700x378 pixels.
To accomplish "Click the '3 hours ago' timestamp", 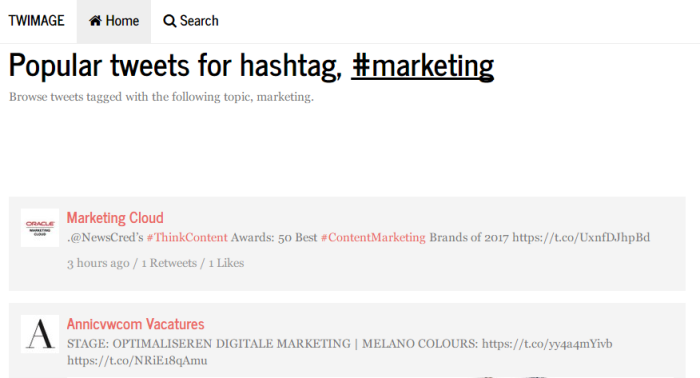I will point(98,263).
